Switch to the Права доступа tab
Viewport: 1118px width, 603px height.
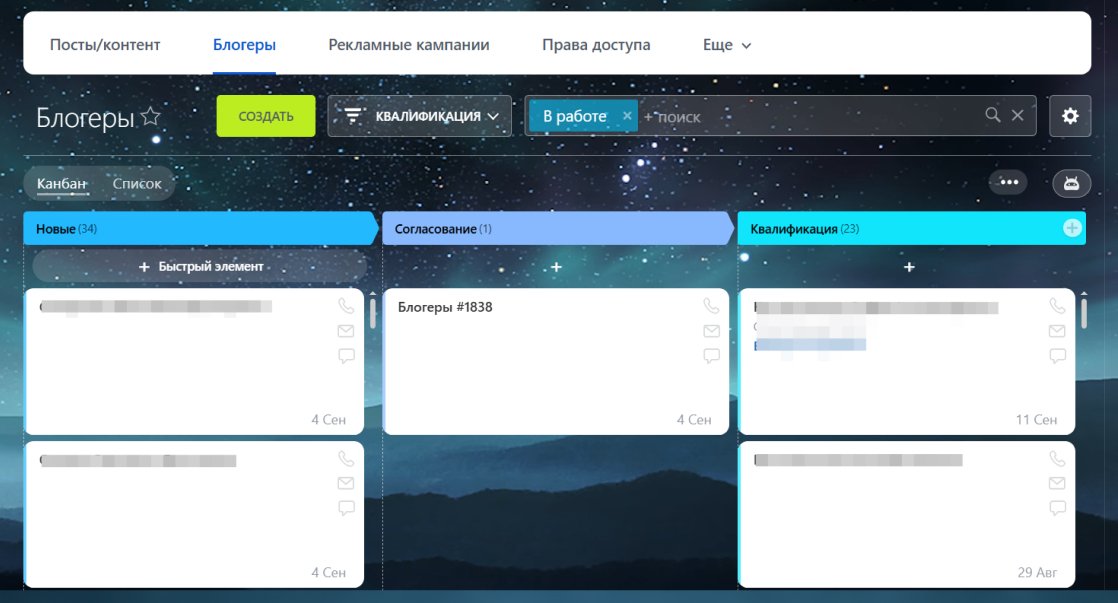pyautogui.click(x=596, y=45)
